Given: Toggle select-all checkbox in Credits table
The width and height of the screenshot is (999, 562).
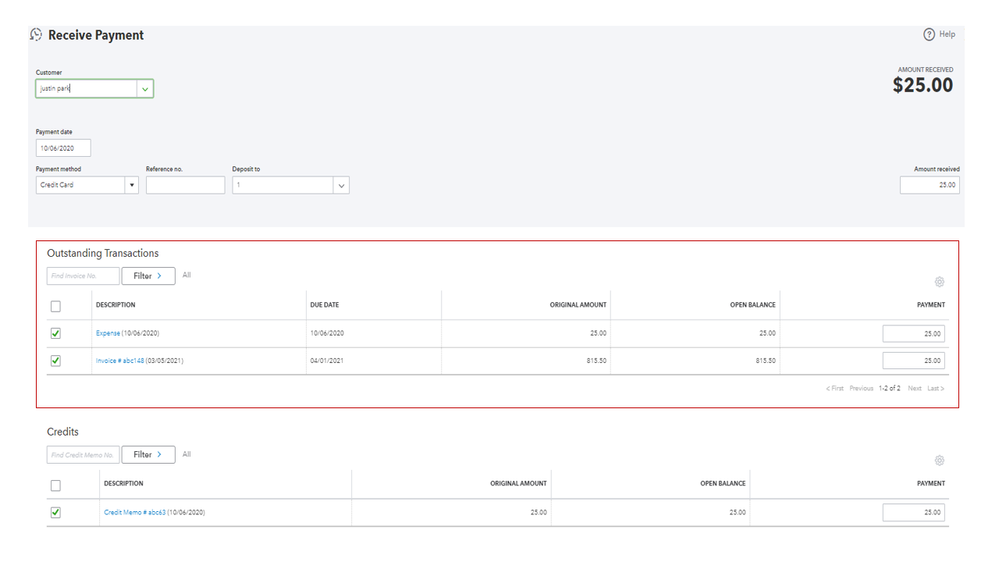Looking at the screenshot, I should pyautogui.click(x=56, y=485).
